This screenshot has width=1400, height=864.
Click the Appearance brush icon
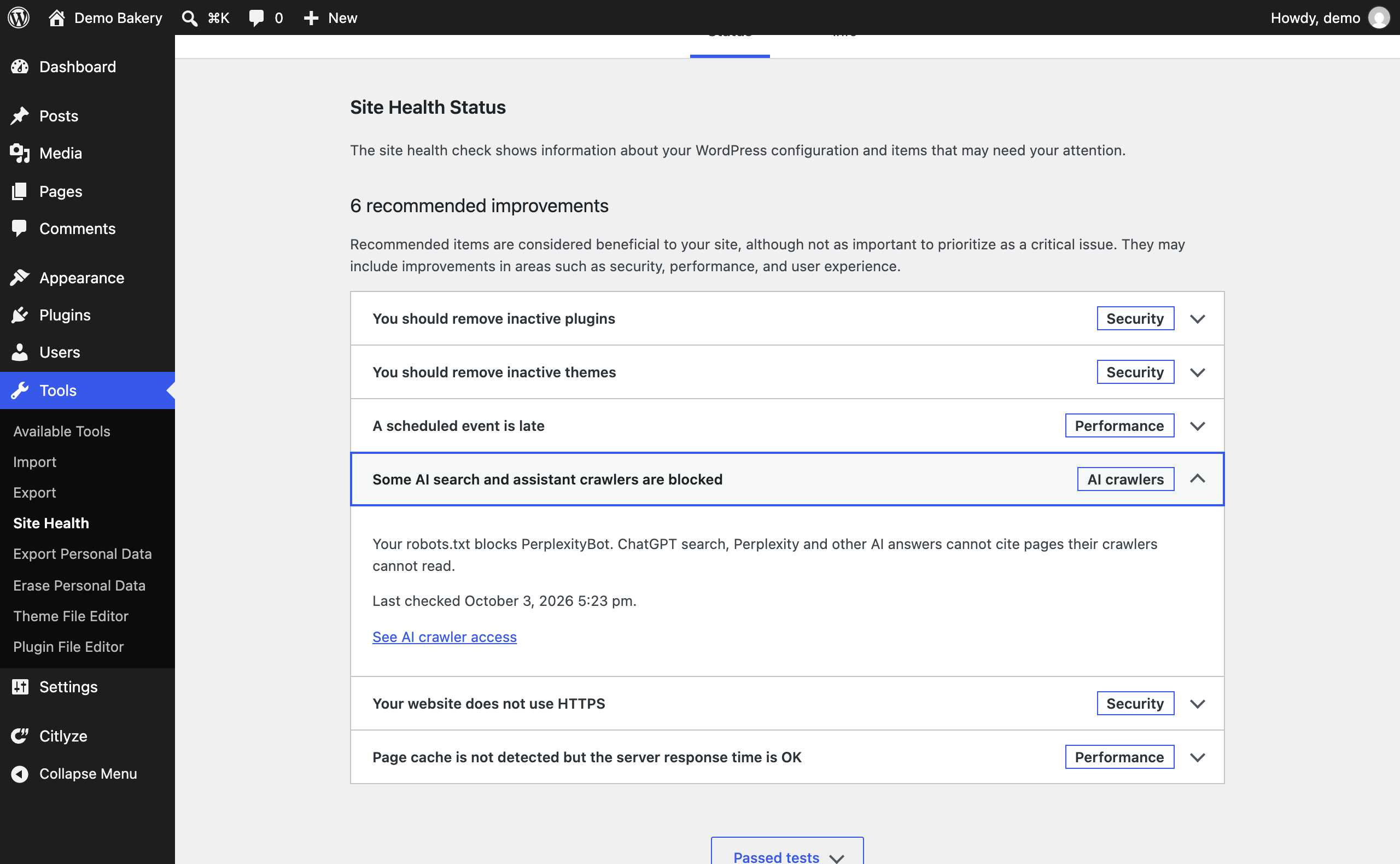coord(20,278)
